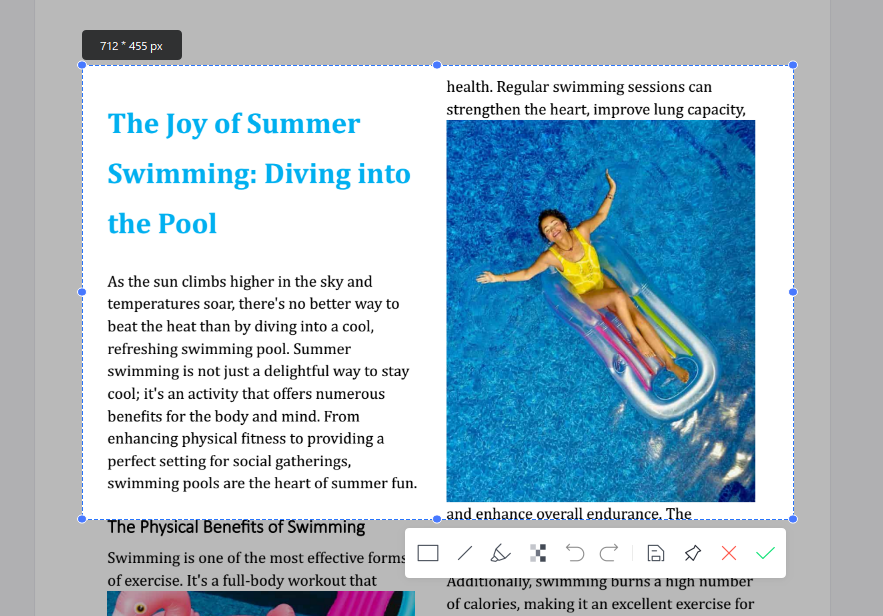Click text 'strengthen the heart, improve lung capacity,'

[596, 110]
